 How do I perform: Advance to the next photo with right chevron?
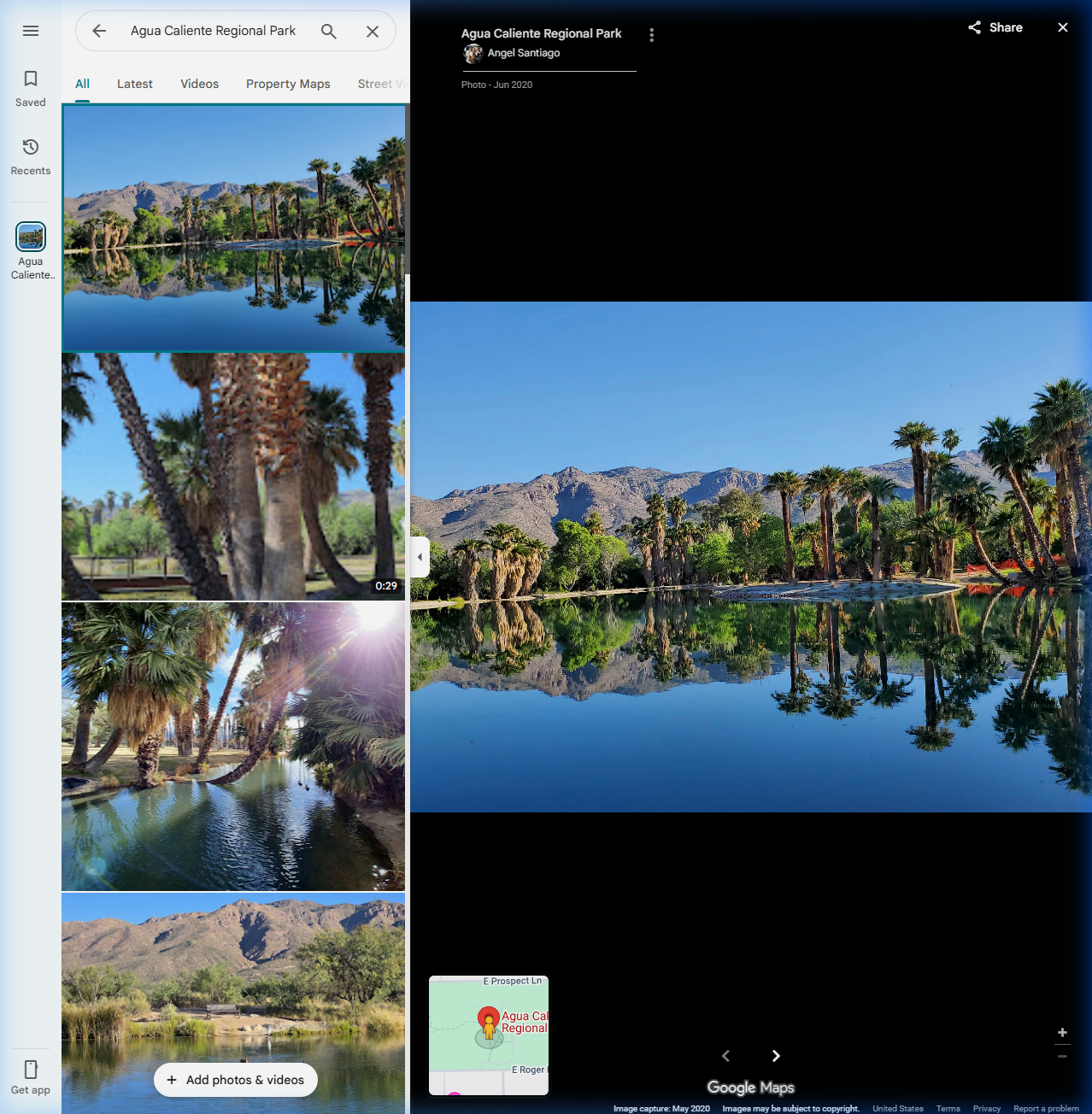(776, 1056)
